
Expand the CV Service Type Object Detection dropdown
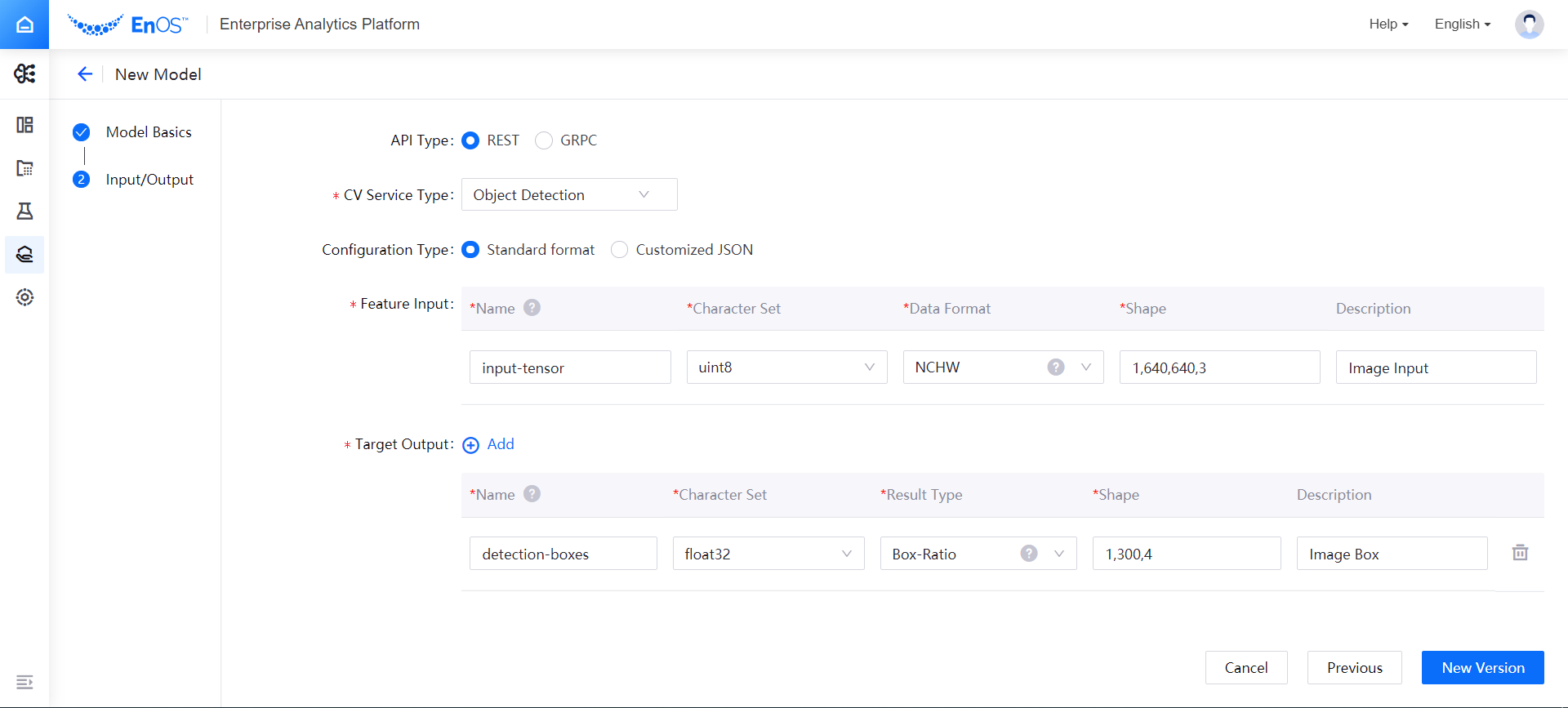[569, 194]
